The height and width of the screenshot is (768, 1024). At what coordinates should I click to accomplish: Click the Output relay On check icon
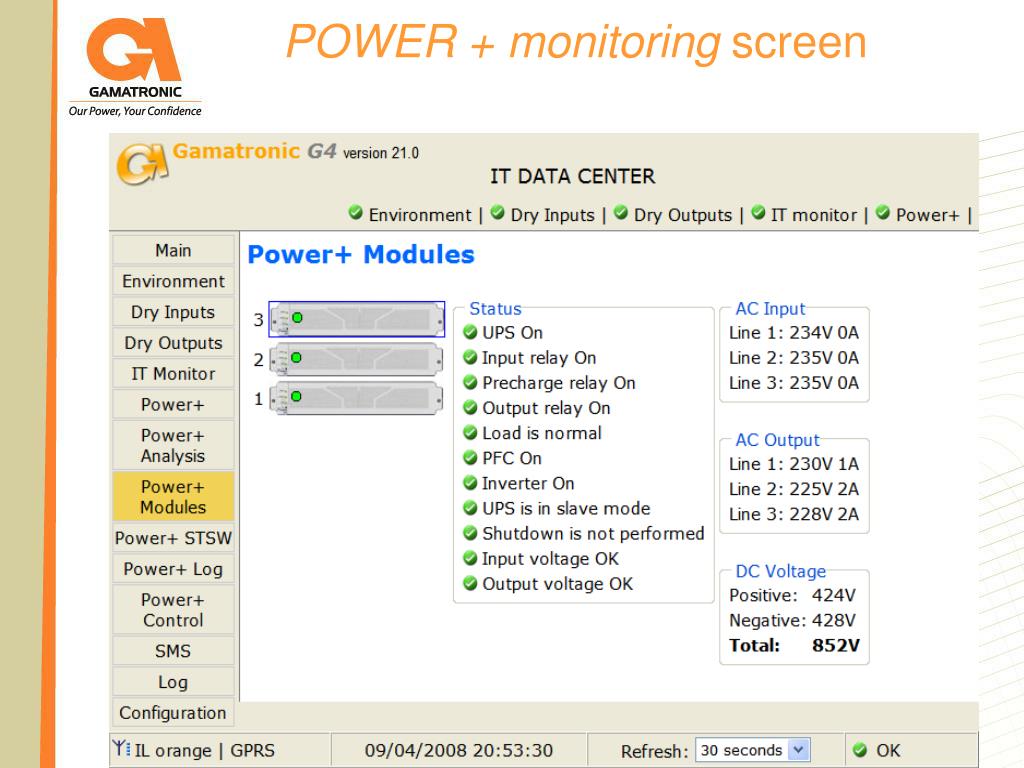[x=470, y=408]
